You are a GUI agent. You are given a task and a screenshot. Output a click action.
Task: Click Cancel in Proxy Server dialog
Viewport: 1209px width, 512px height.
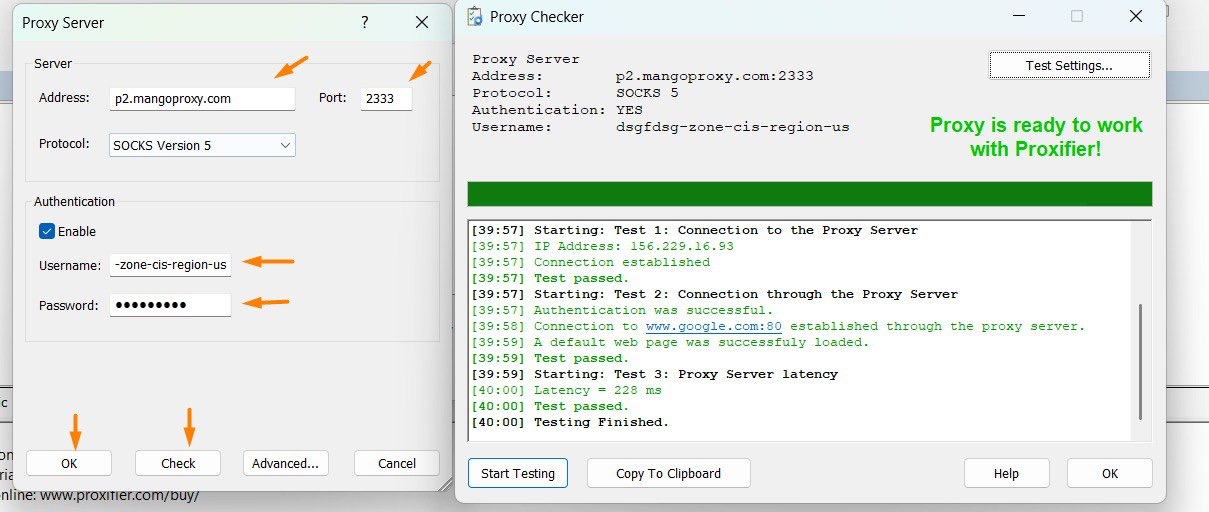[397, 463]
